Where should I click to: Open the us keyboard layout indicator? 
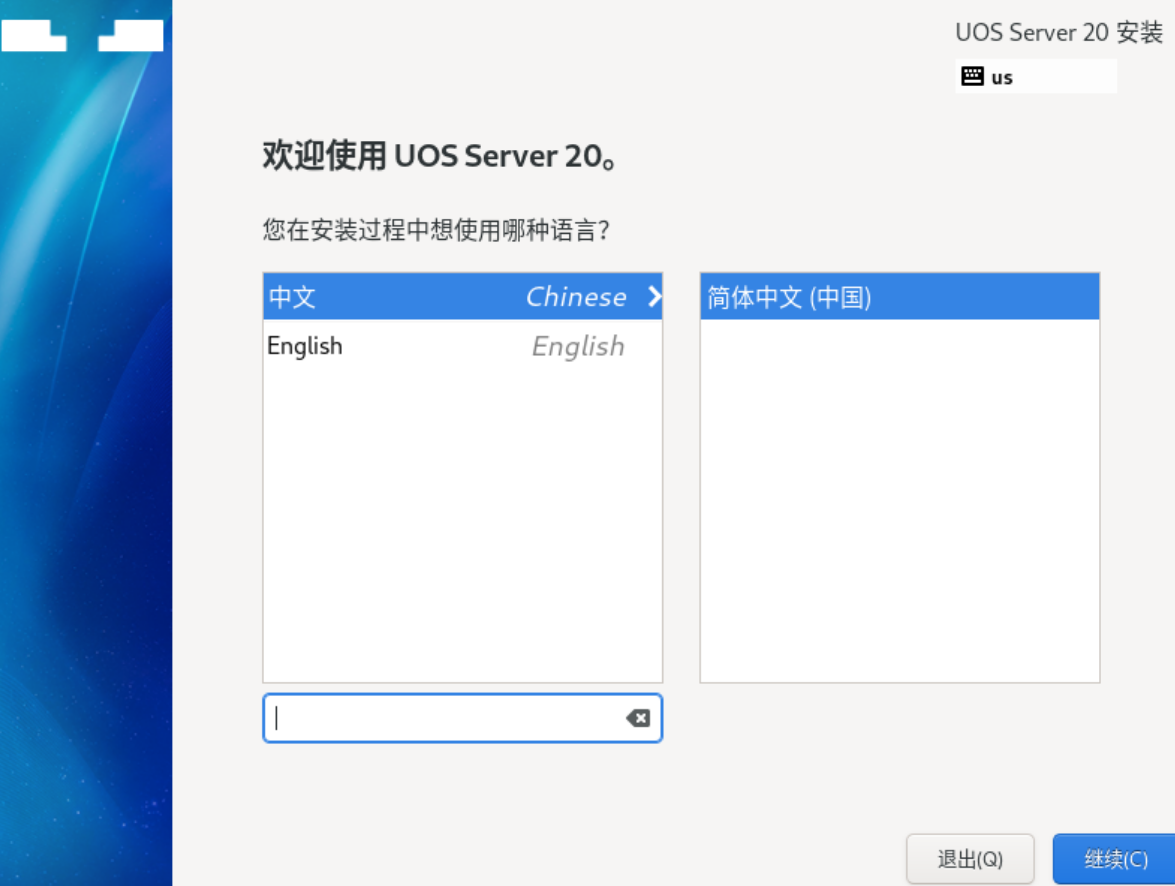point(1036,76)
